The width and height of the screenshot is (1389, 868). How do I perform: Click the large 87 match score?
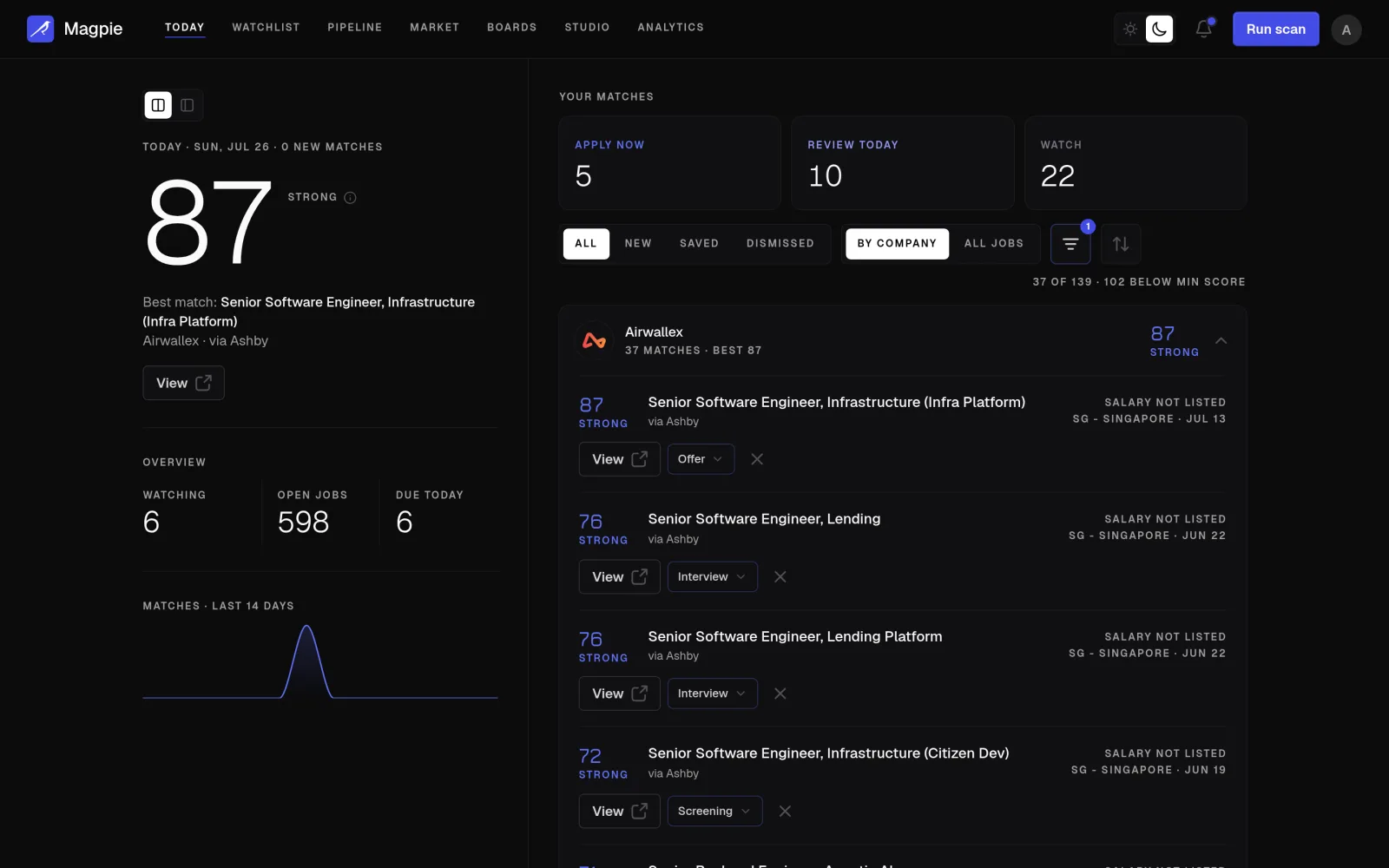click(x=209, y=221)
